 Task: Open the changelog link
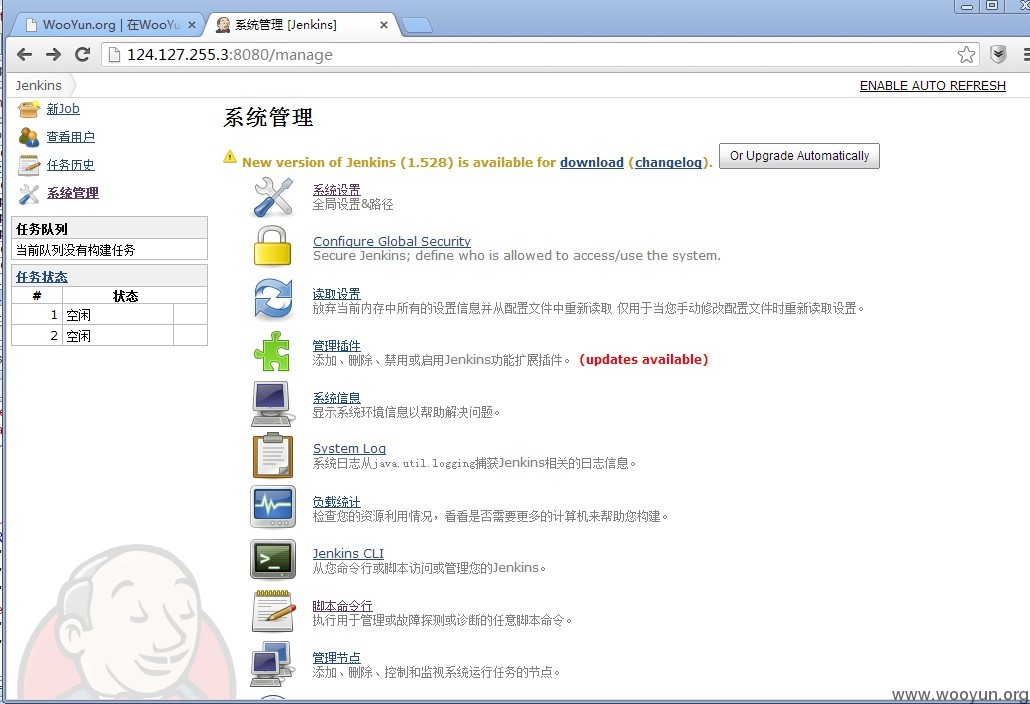tap(668, 162)
